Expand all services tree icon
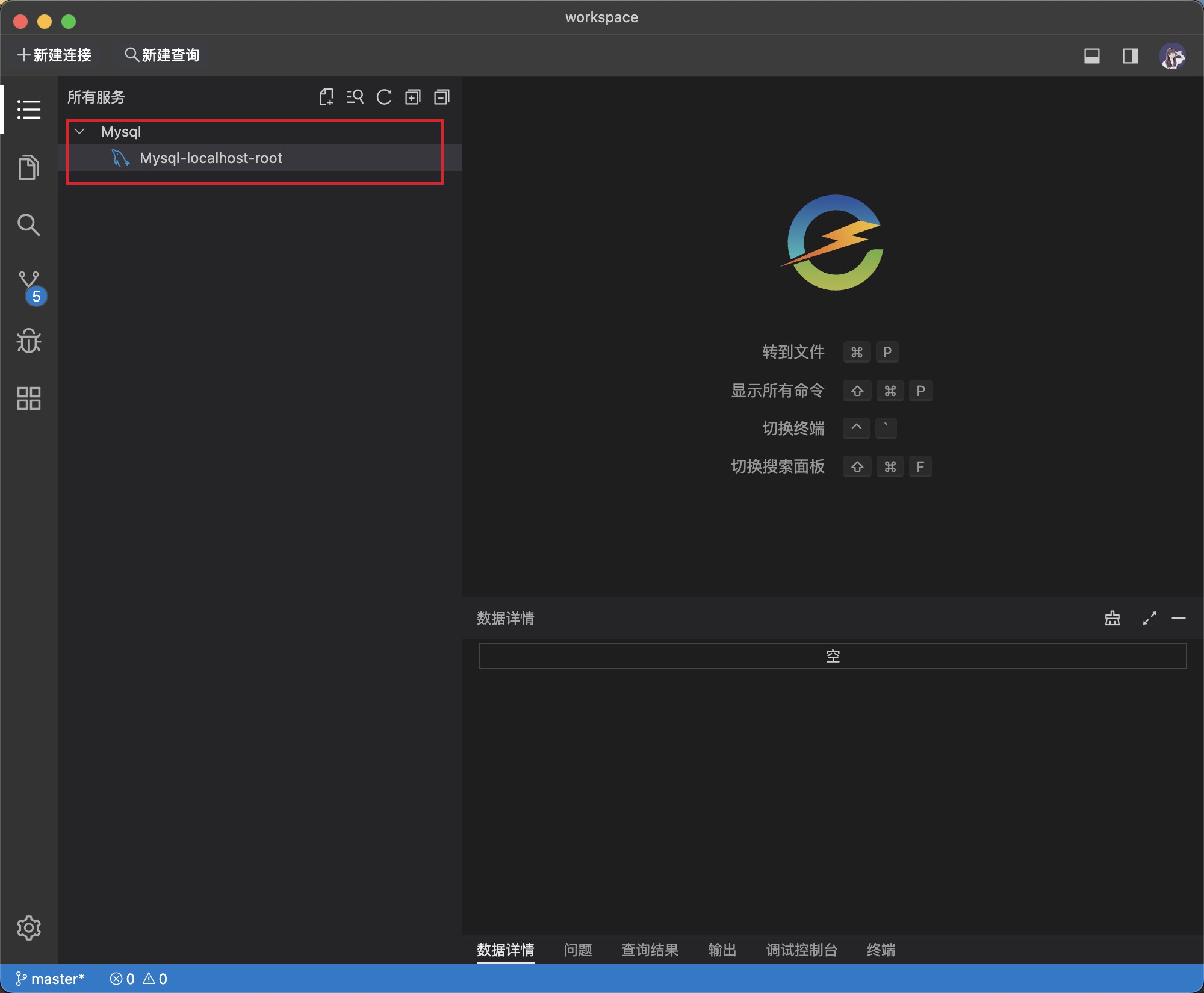The height and width of the screenshot is (993, 1204). (413, 97)
